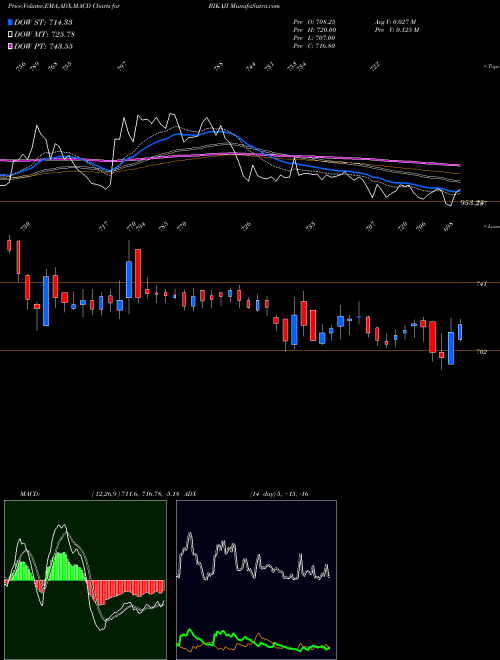Select the 'DOW MT: 725.78' legend text

pos(45,34)
